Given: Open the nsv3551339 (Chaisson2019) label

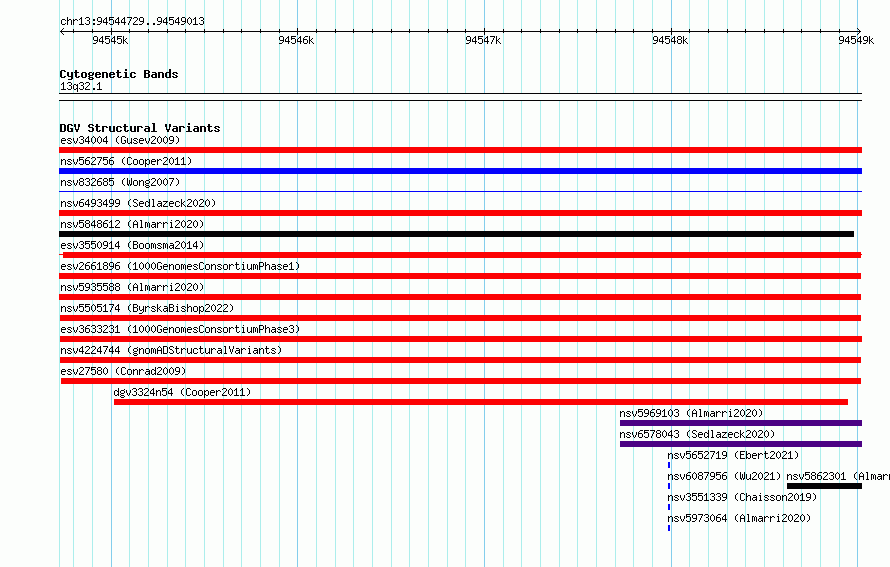Looking at the screenshot, I should click(742, 497).
